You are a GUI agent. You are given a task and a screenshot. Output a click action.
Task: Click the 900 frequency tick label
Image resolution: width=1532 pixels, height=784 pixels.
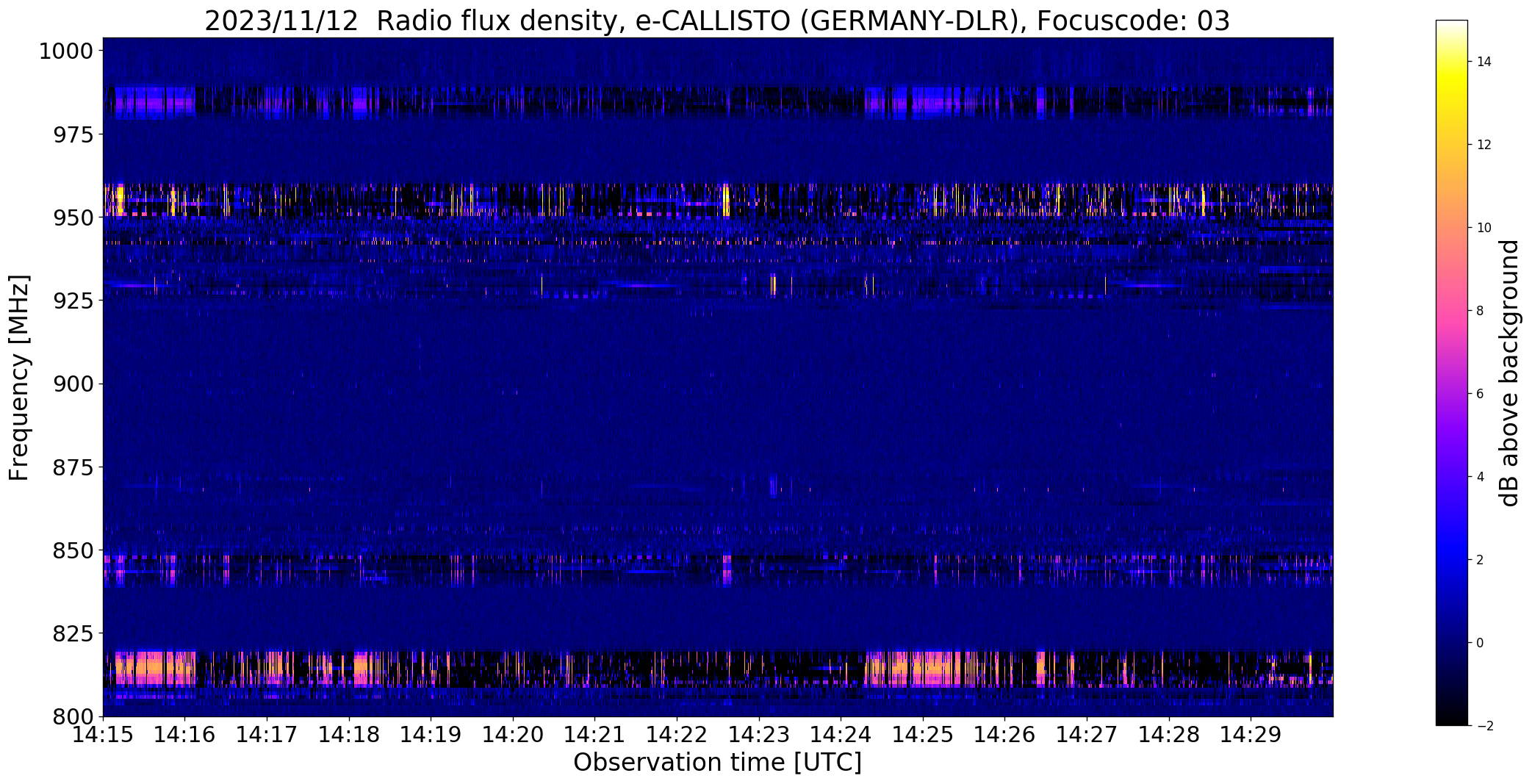click(x=73, y=384)
